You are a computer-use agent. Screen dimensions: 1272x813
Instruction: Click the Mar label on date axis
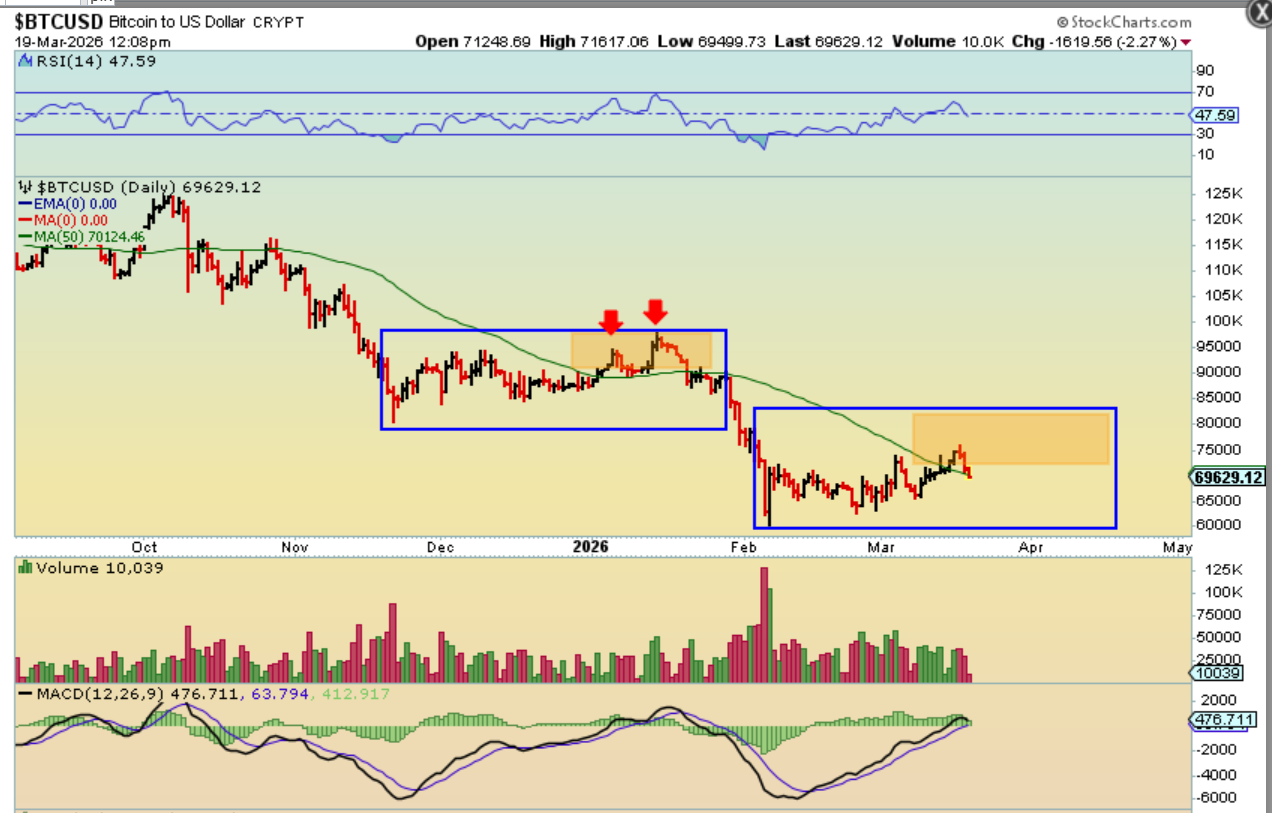click(881, 547)
